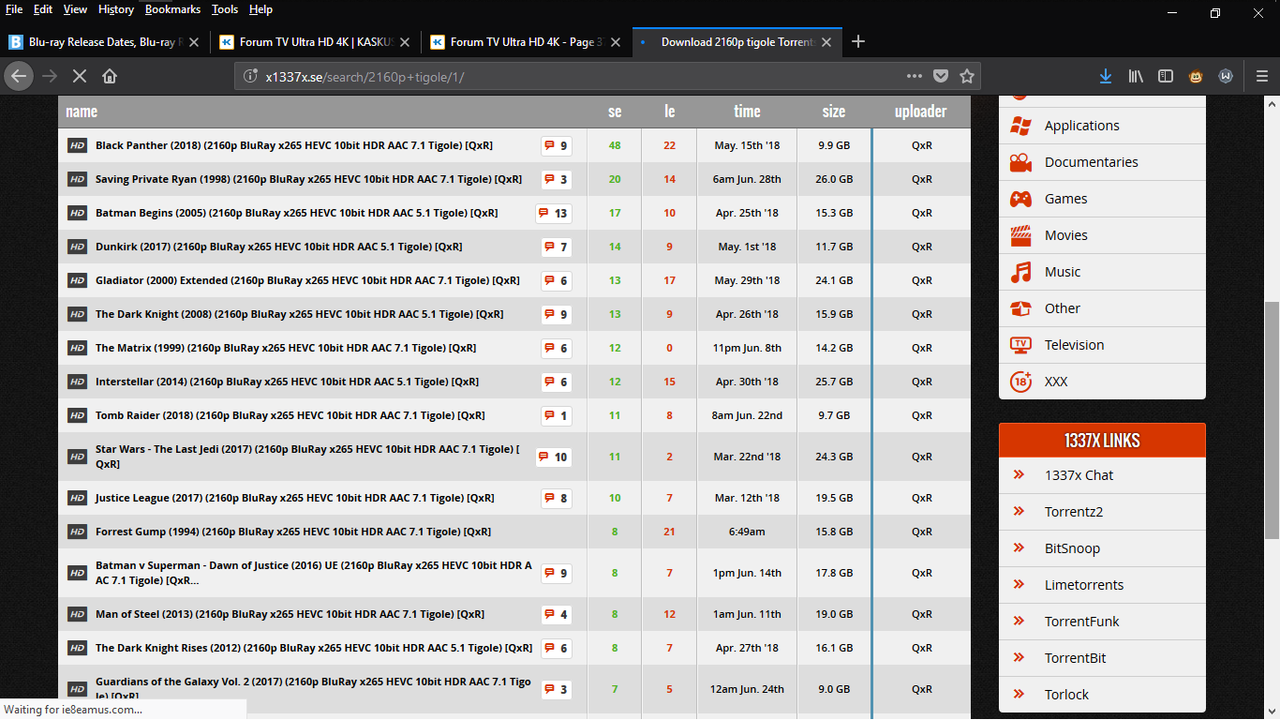
Task: Open the History menu
Action: [x=116, y=9]
